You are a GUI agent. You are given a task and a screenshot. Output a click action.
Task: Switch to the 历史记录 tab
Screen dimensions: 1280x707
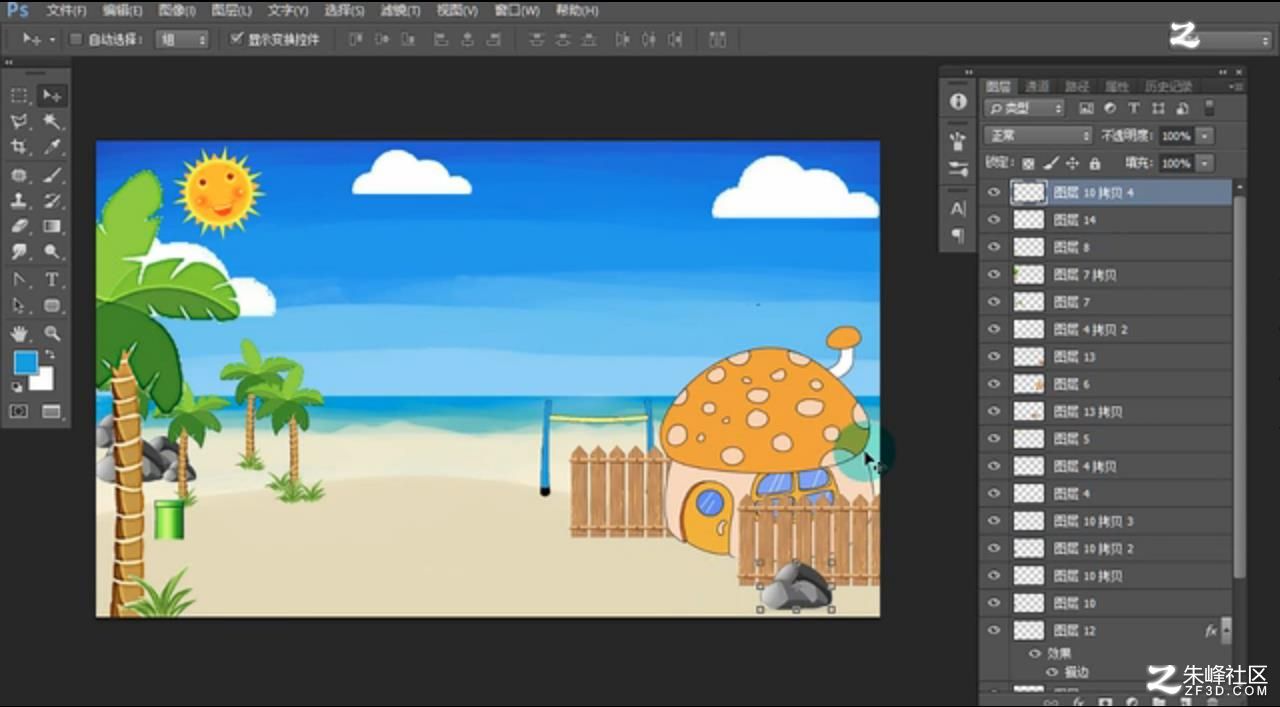point(1168,86)
